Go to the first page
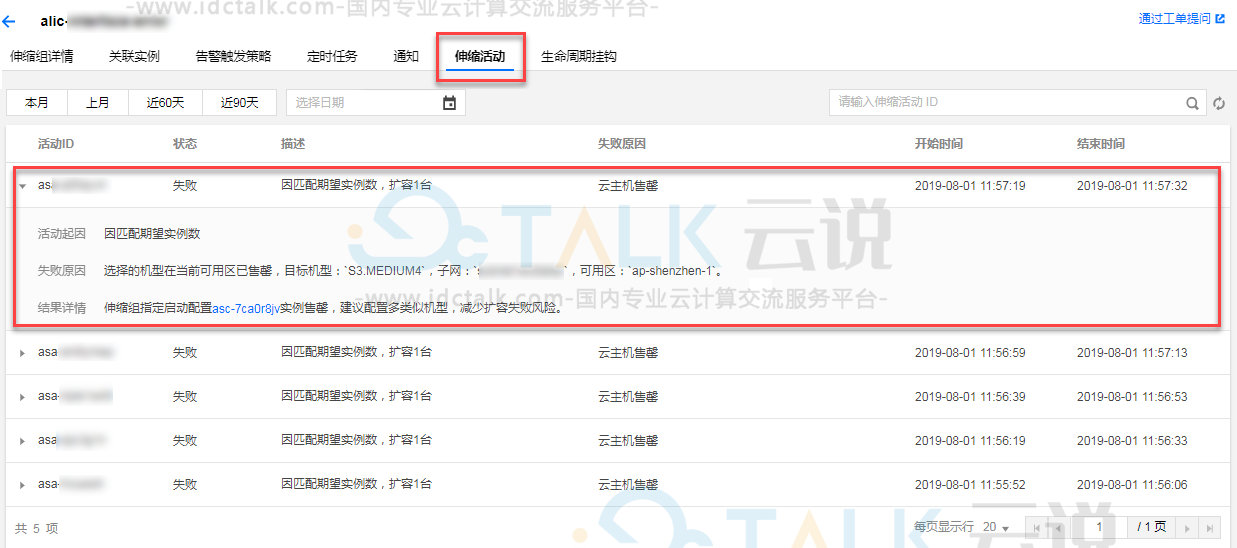The height and width of the screenshot is (548, 1237). [1035, 528]
